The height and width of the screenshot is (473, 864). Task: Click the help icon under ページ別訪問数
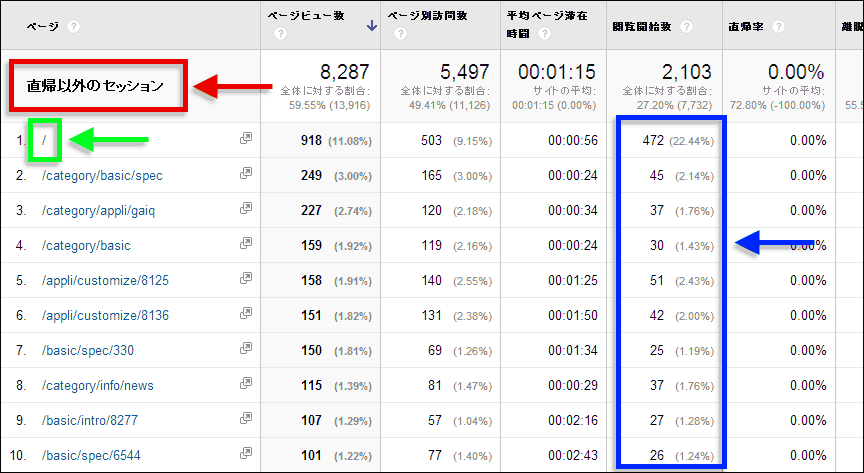(400, 34)
